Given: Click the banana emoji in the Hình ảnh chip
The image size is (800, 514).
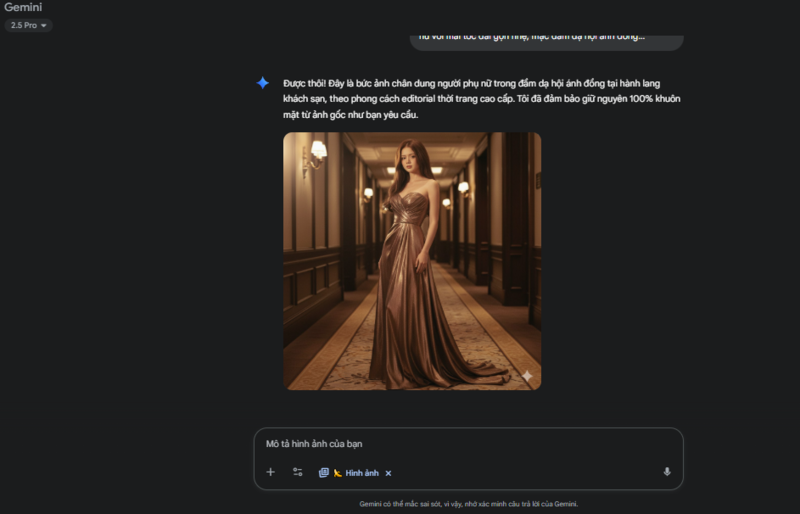Looking at the screenshot, I should 338,473.
